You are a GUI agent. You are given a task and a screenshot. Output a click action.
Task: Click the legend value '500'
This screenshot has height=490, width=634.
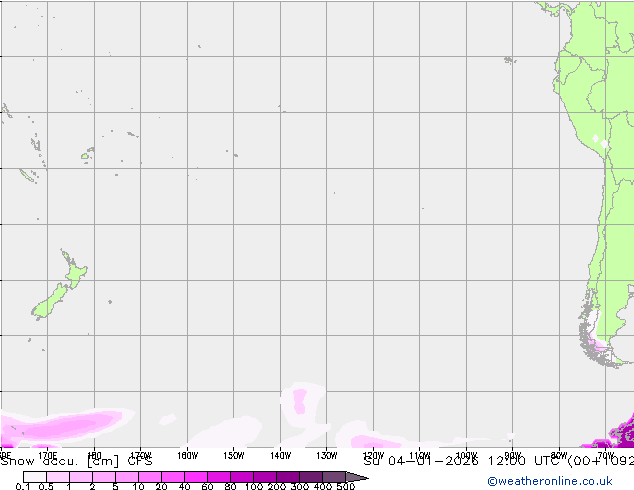[x=346, y=486]
